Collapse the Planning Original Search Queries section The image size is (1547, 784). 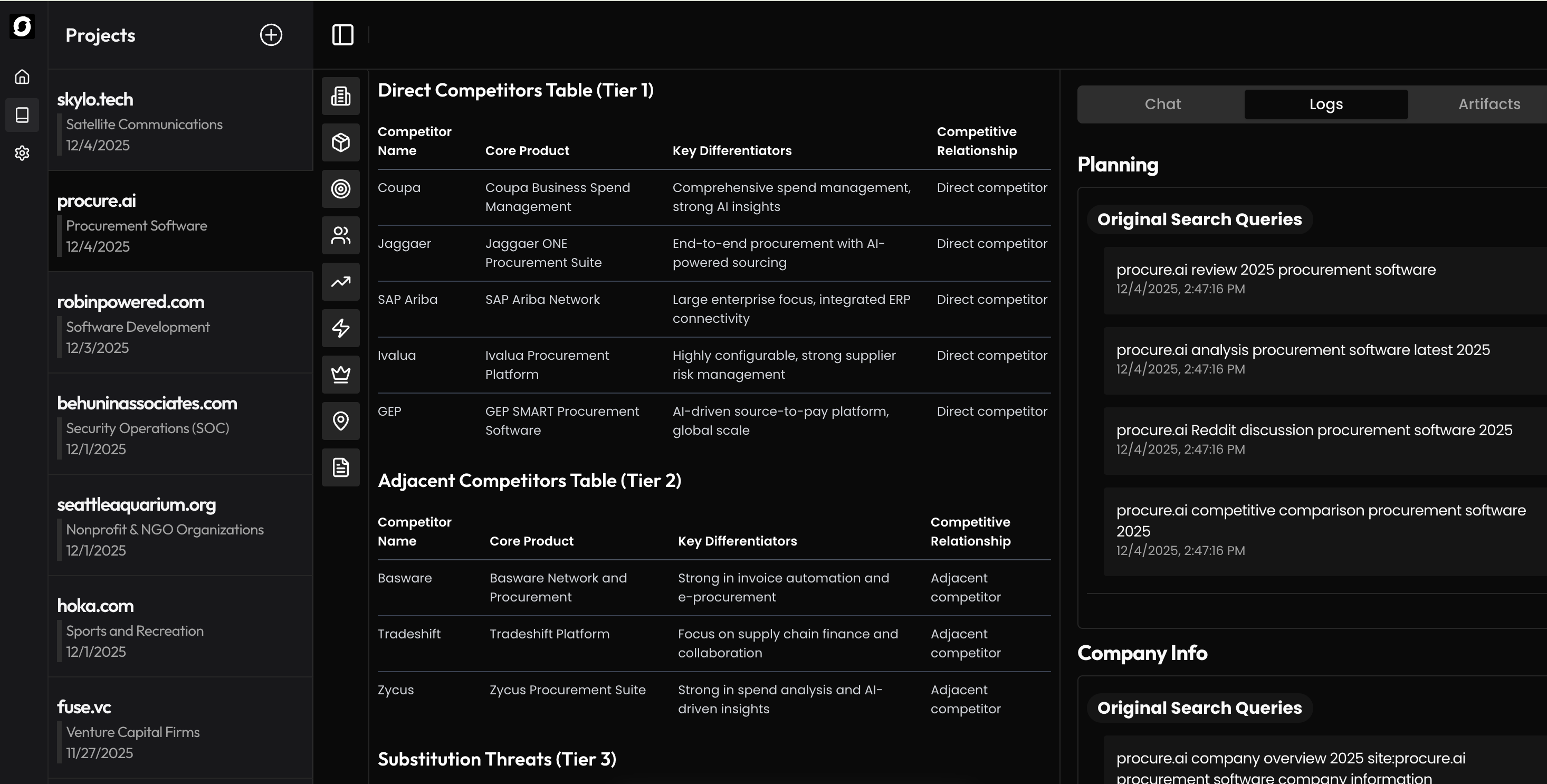[1199, 219]
